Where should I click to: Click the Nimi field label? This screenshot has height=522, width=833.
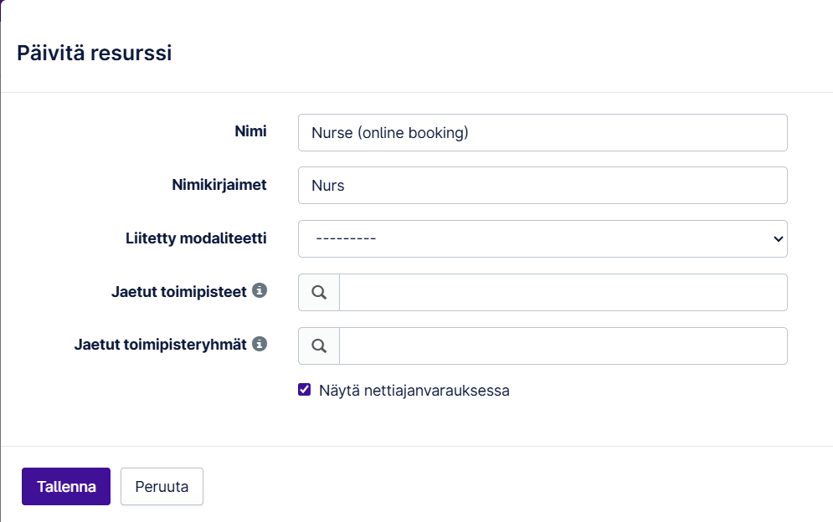click(250, 131)
